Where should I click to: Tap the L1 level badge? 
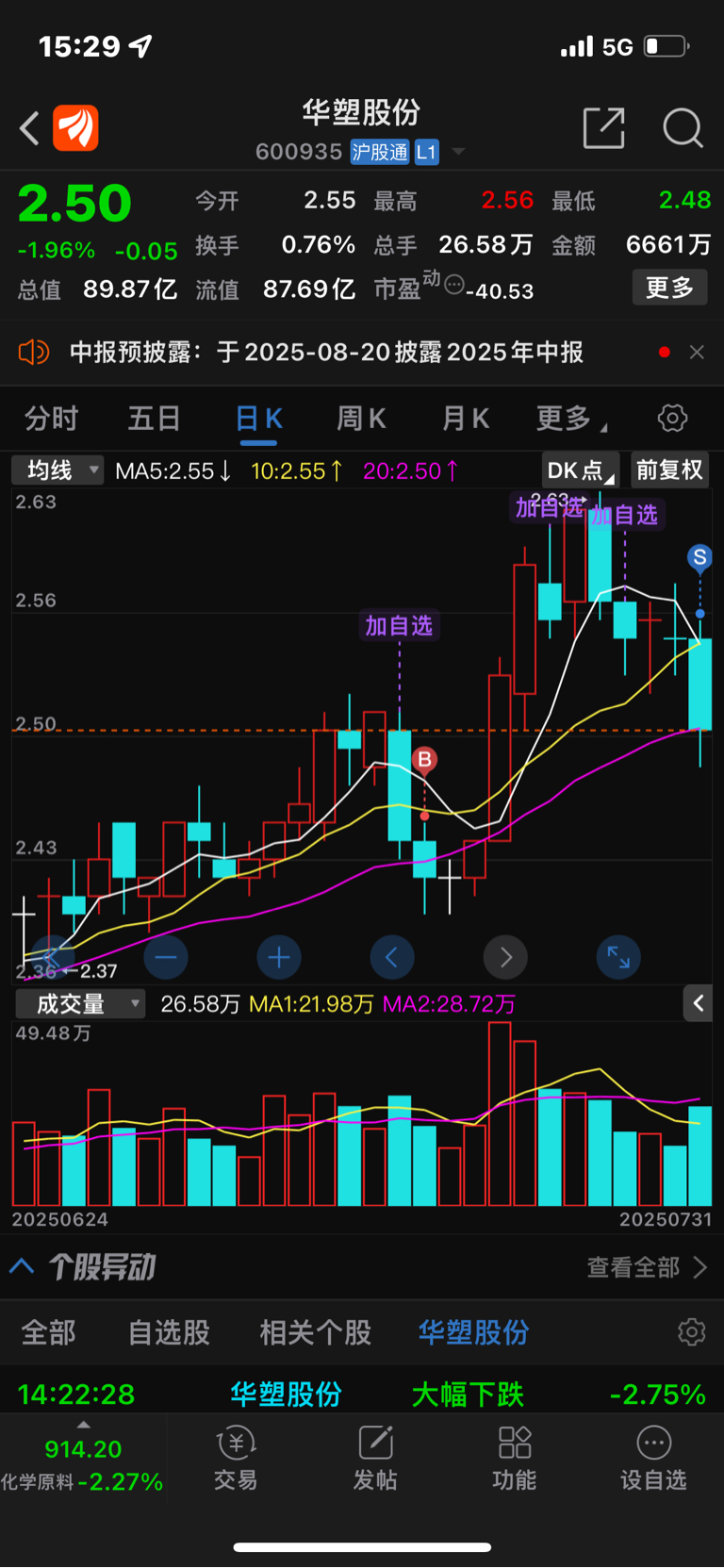tap(426, 152)
